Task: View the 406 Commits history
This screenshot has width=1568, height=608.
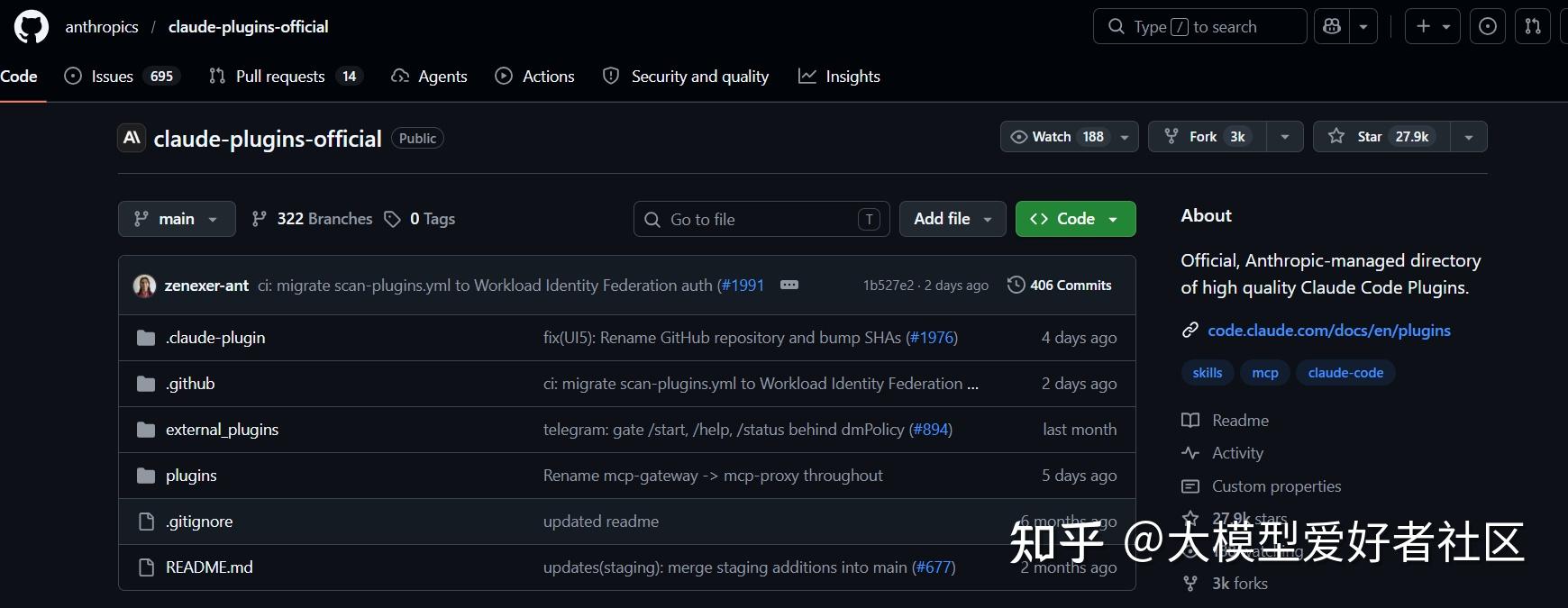Action: pos(1060,285)
